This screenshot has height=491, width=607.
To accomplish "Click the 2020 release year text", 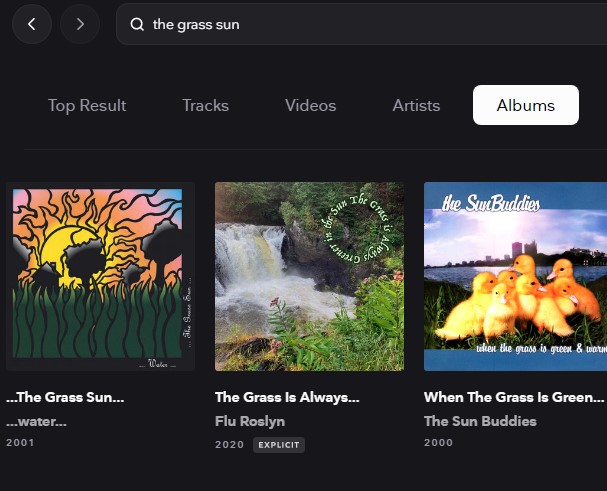I will pyautogui.click(x=229, y=445).
